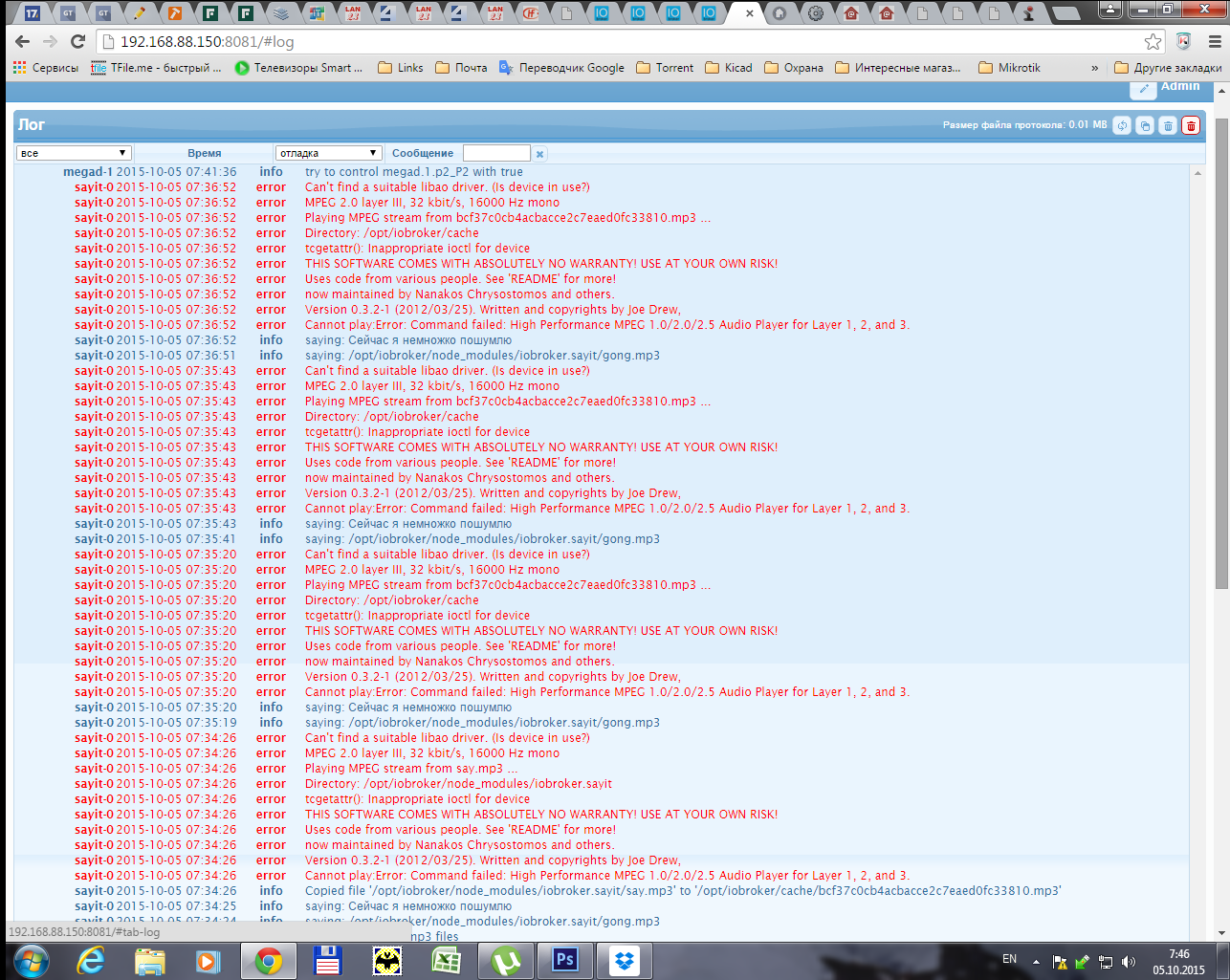Viewport: 1230px width, 980px height.
Task: Click the red trash delete-log icon
Action: click(1191, 125)
